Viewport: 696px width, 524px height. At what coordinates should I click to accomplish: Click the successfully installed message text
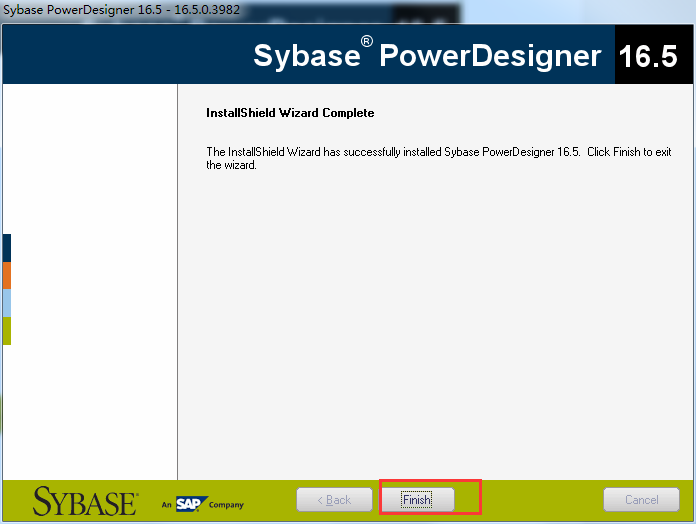[439, 158]
